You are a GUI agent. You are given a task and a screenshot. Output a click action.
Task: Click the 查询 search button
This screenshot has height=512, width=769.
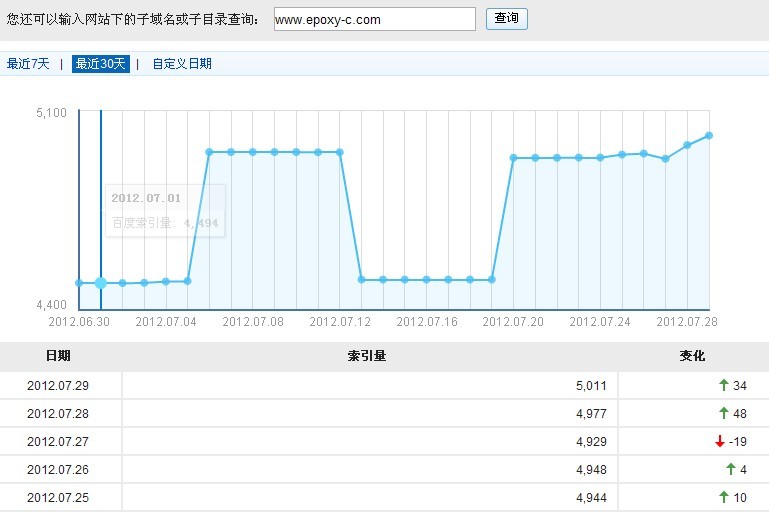(507, 19)
